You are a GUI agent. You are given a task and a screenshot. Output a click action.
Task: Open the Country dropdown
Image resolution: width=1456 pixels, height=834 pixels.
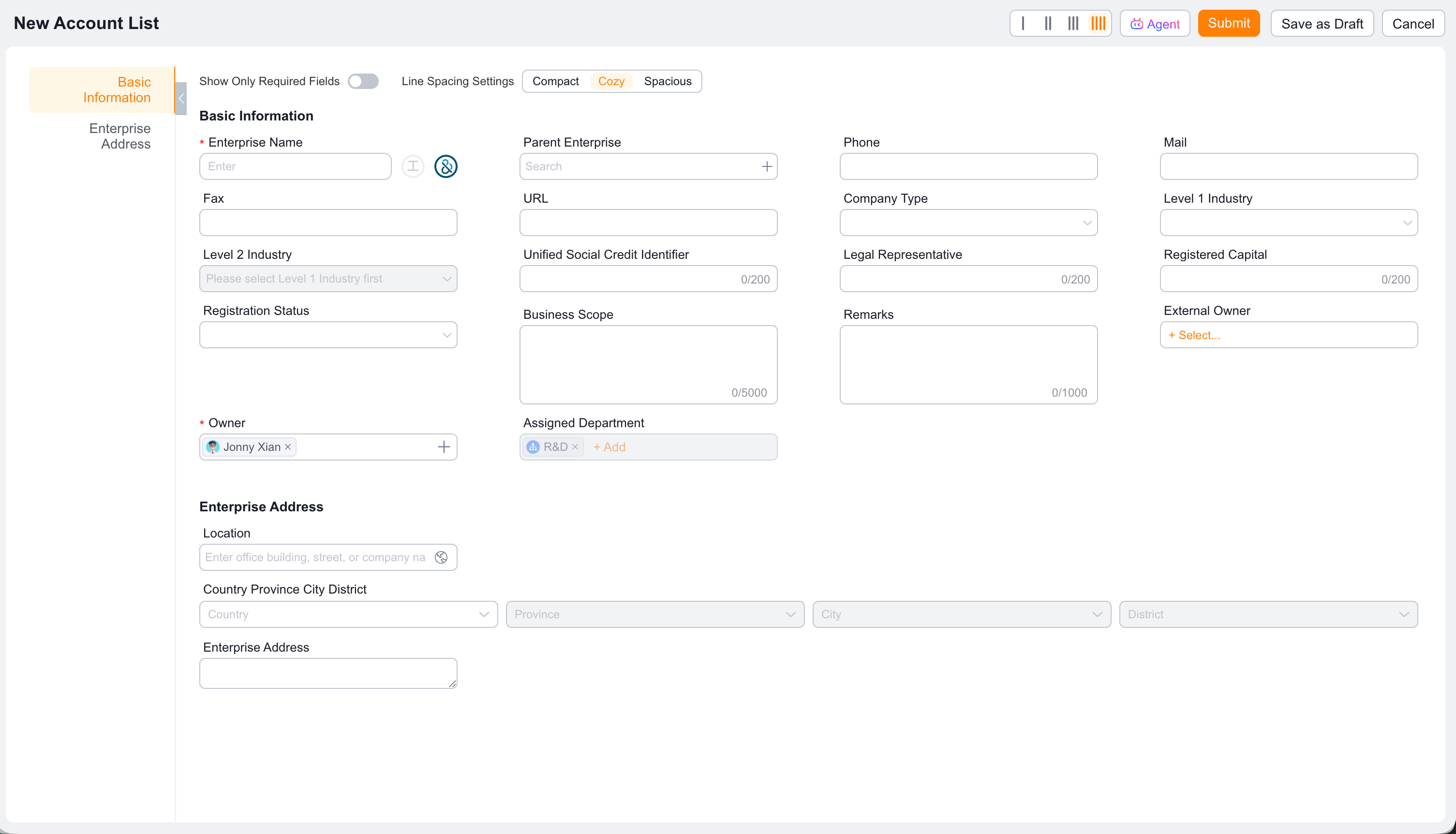pos(348,614)
